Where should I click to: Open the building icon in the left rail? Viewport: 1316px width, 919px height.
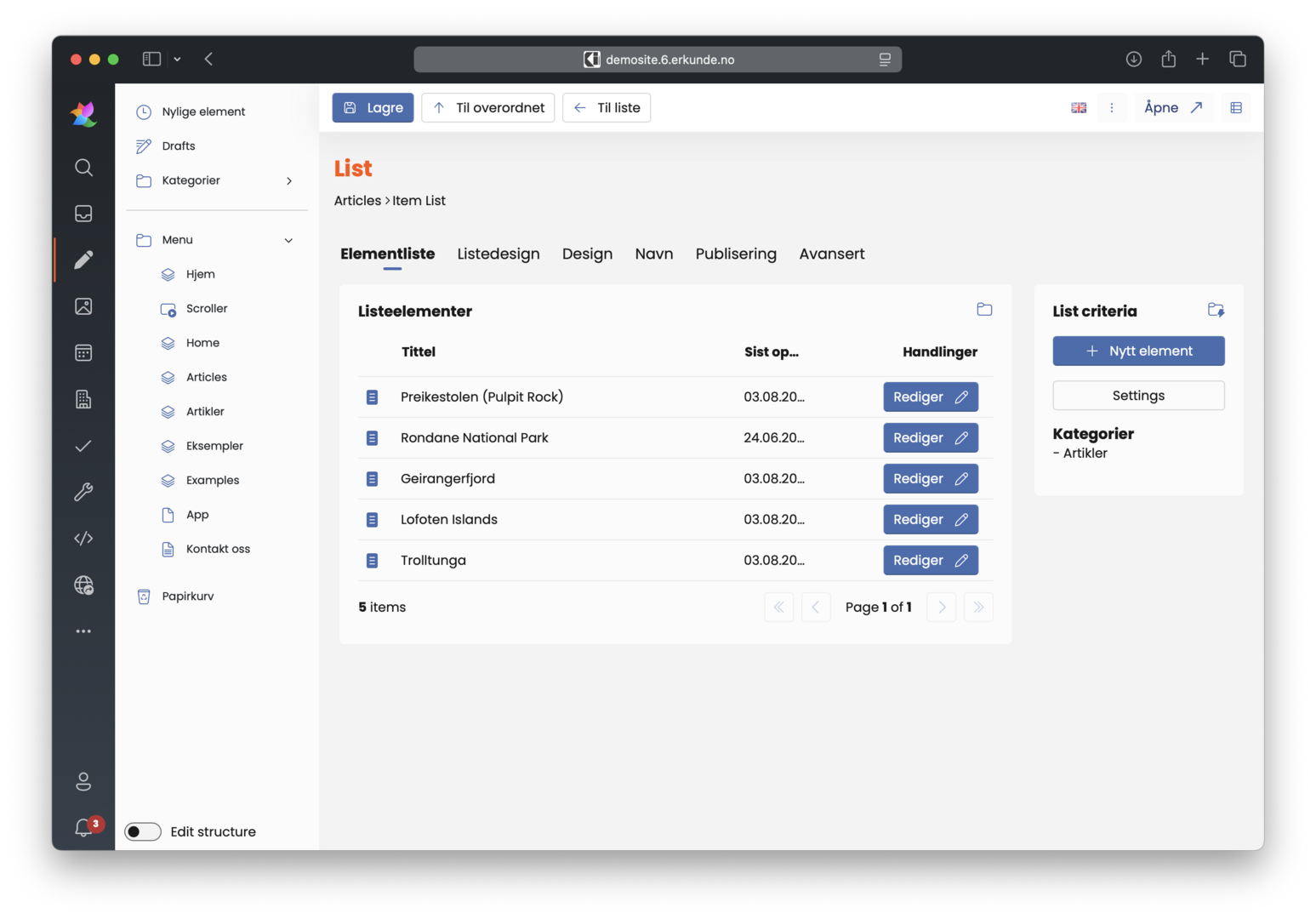(83, 399)
